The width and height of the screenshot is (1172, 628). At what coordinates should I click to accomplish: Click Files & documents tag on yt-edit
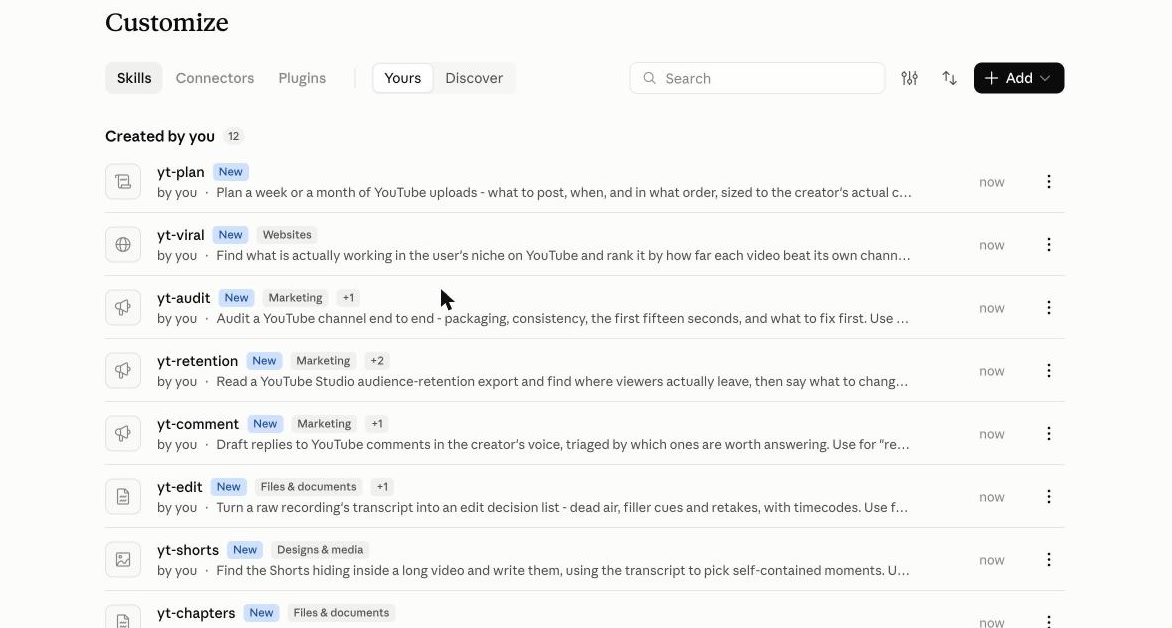[x=309, y=487]
